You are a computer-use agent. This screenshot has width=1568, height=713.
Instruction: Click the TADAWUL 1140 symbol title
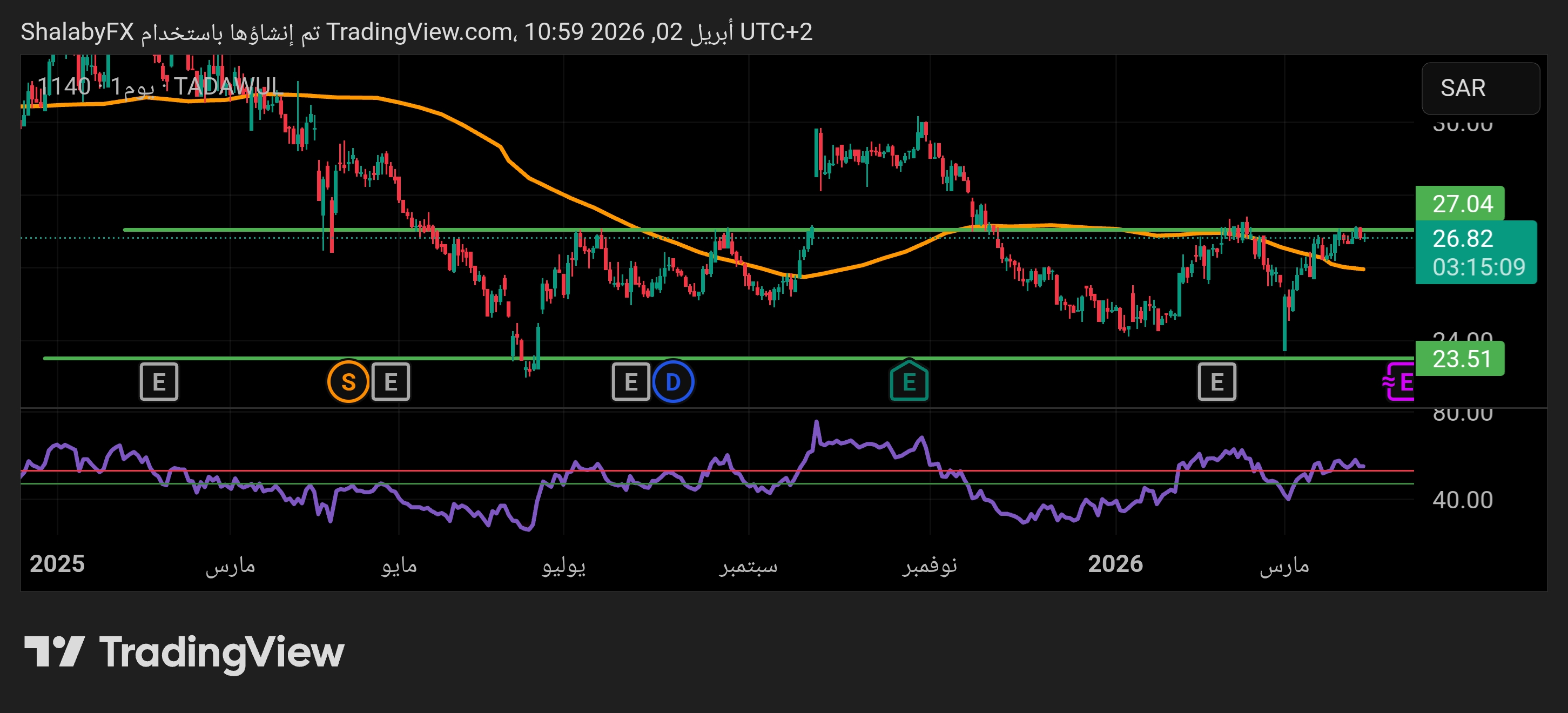coord(158,86)
